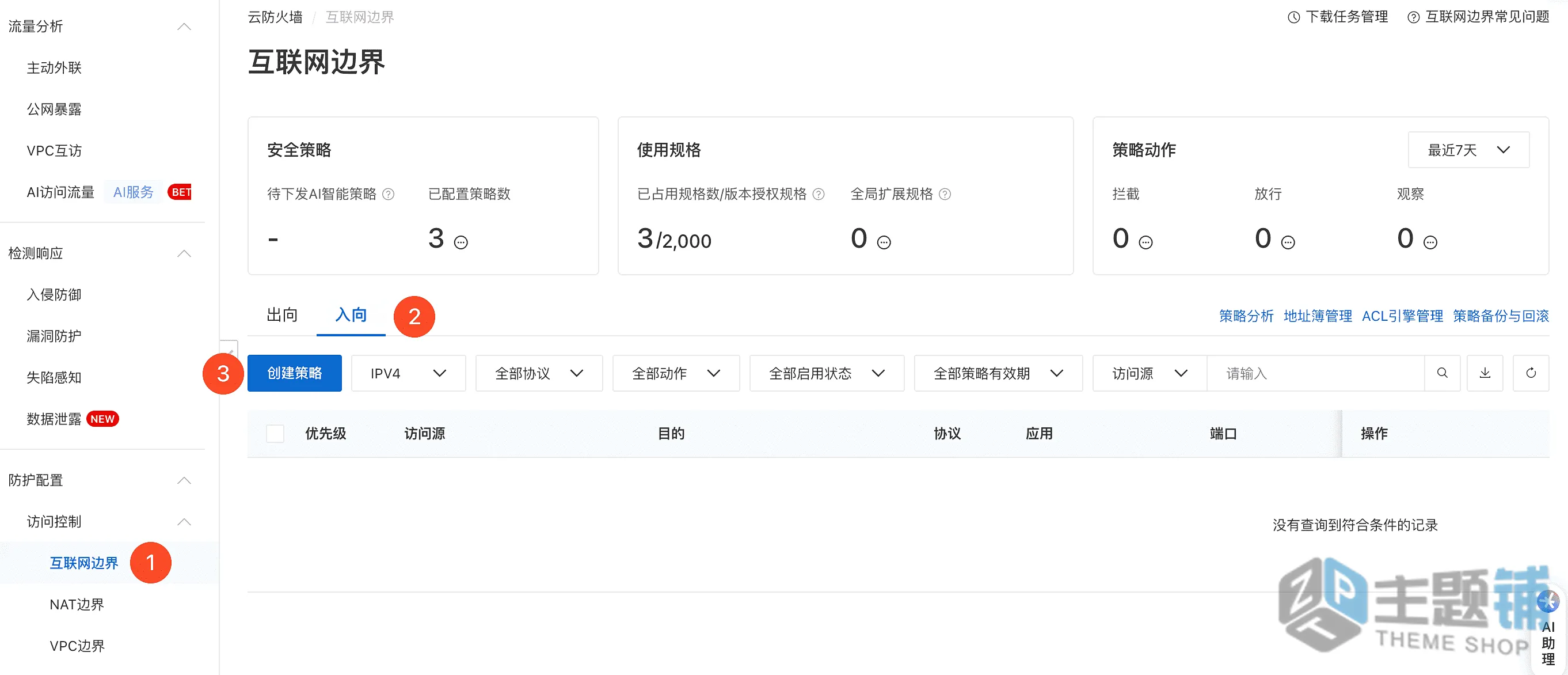This screenshot has height=675, width=1568.
Task: Click detail icon next to 放行 count
Action: [x=1288, y=242]
